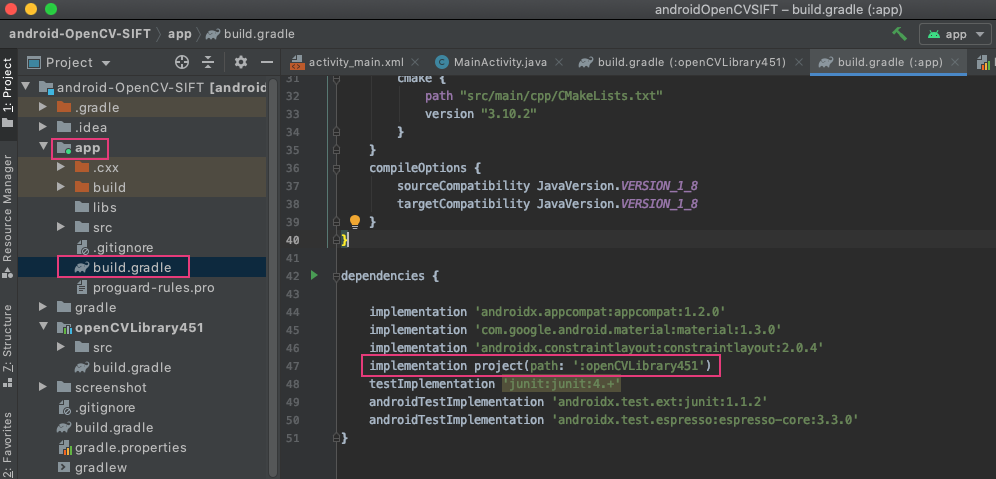996x479 pixels.
Task: Fold the compileOptions block at line 36
Action: [x=336, y=168]
